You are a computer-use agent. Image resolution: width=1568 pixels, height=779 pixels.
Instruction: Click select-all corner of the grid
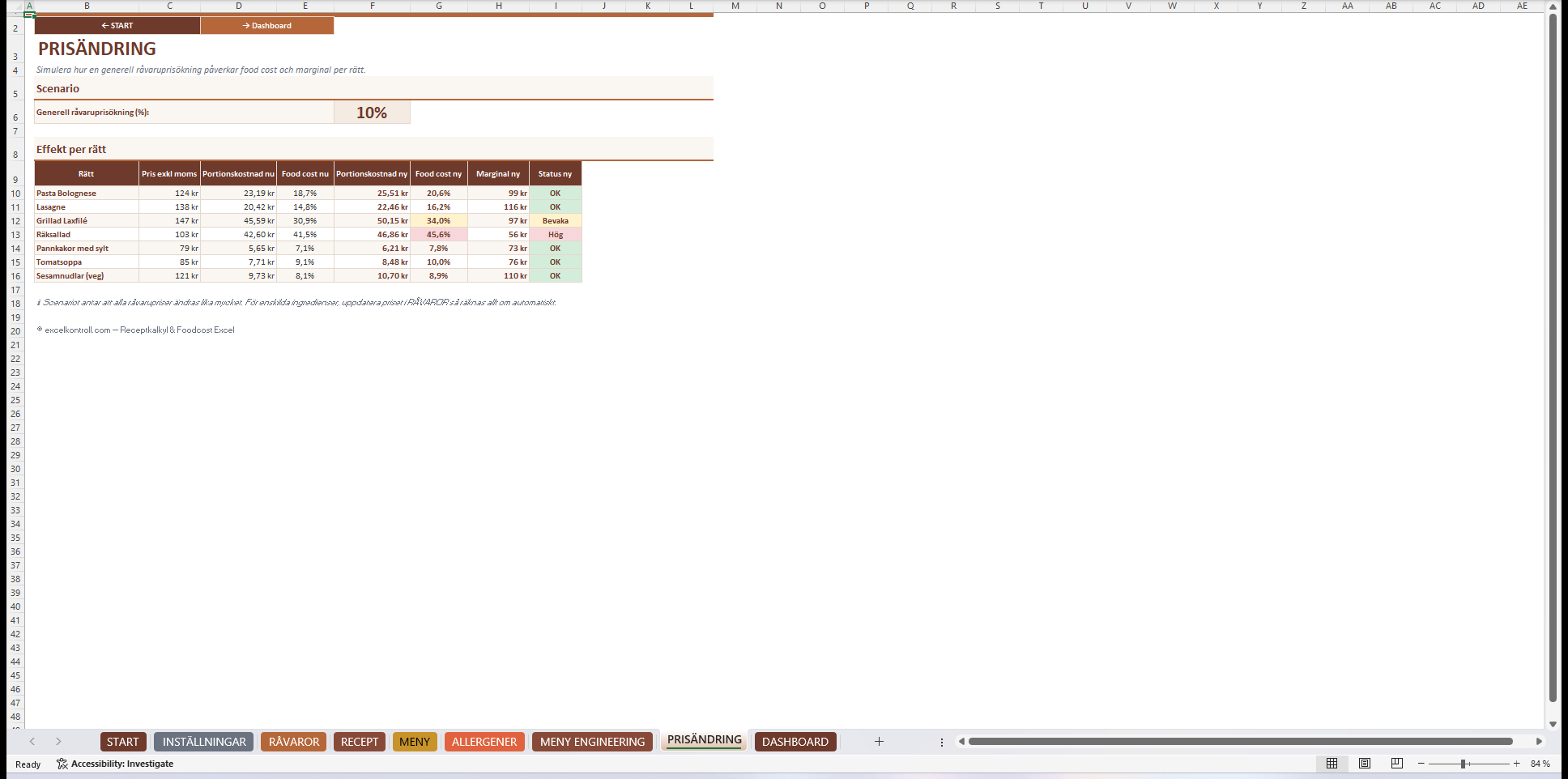[16, 6]
